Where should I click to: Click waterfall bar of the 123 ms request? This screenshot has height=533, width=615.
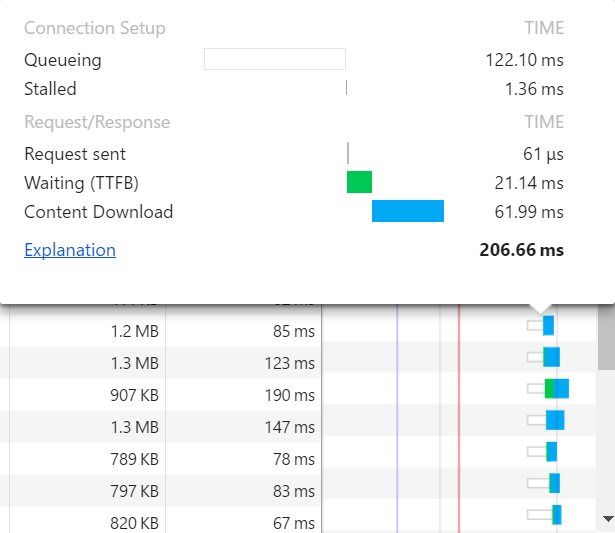pos(551,357)
